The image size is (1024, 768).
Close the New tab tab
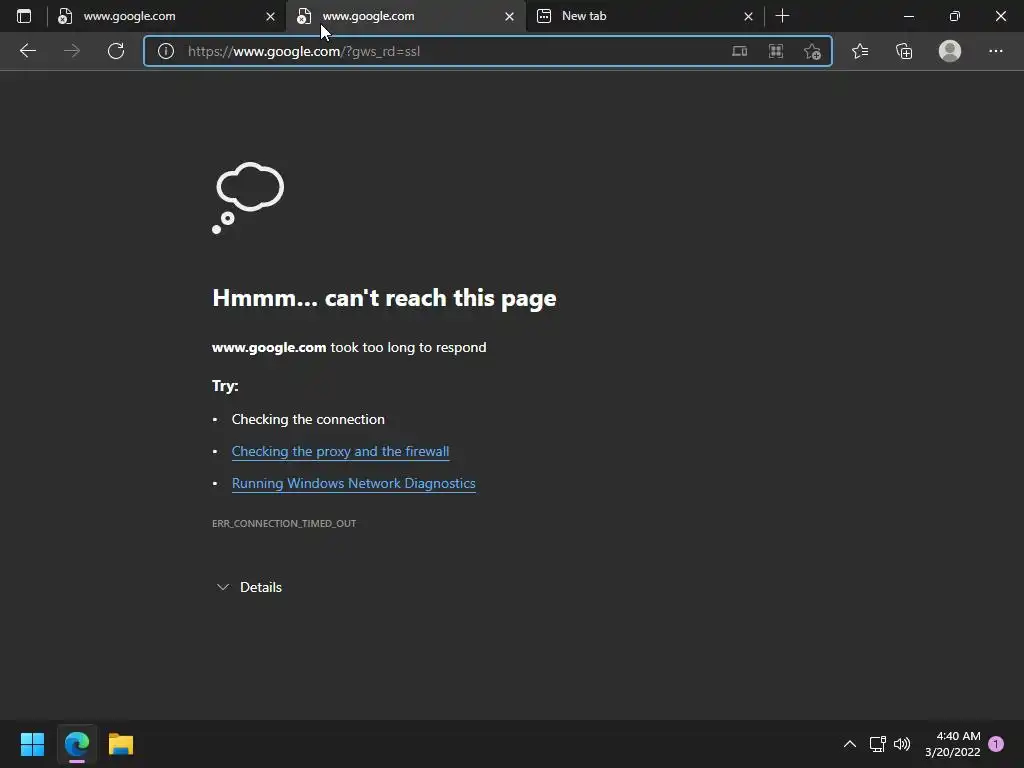click(x=748, y=16)
